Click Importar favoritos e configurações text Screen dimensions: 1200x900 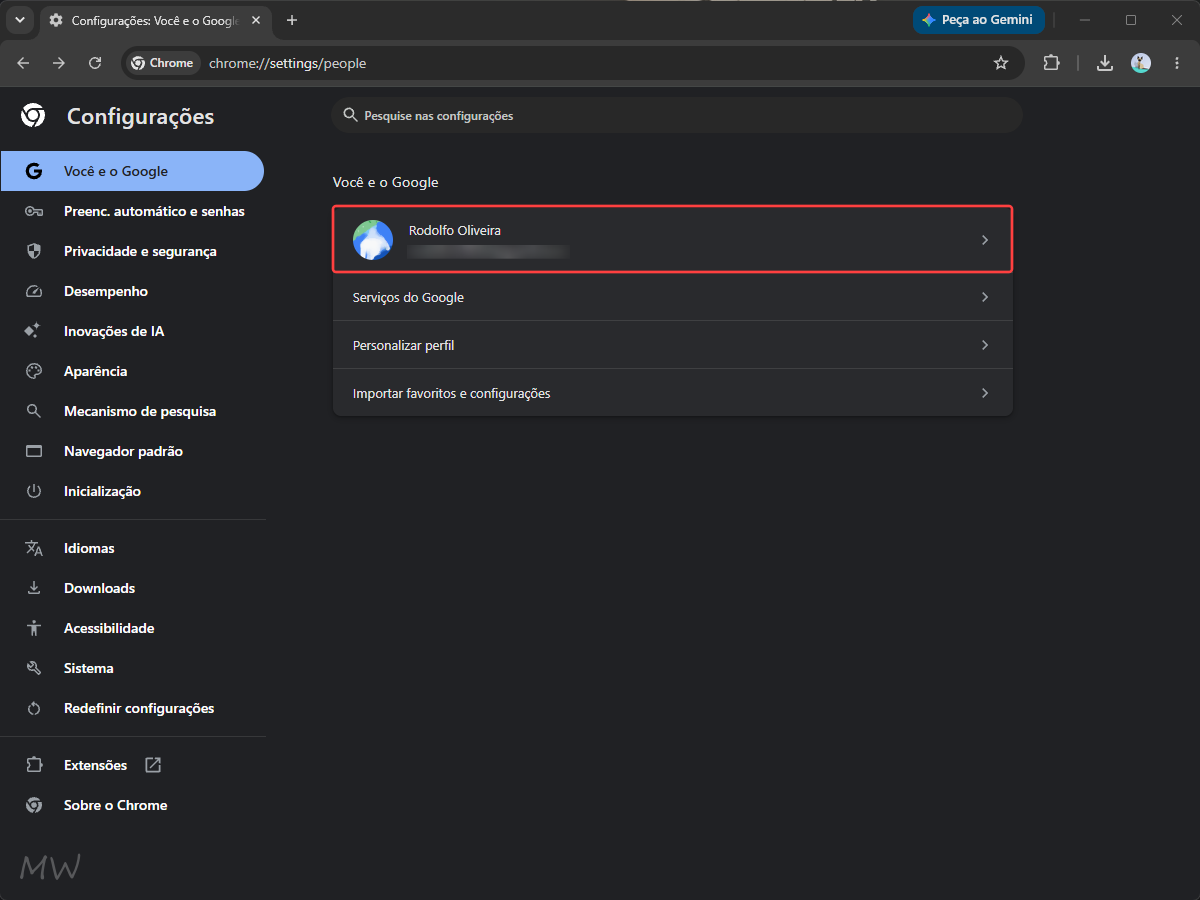coord(452,393)
